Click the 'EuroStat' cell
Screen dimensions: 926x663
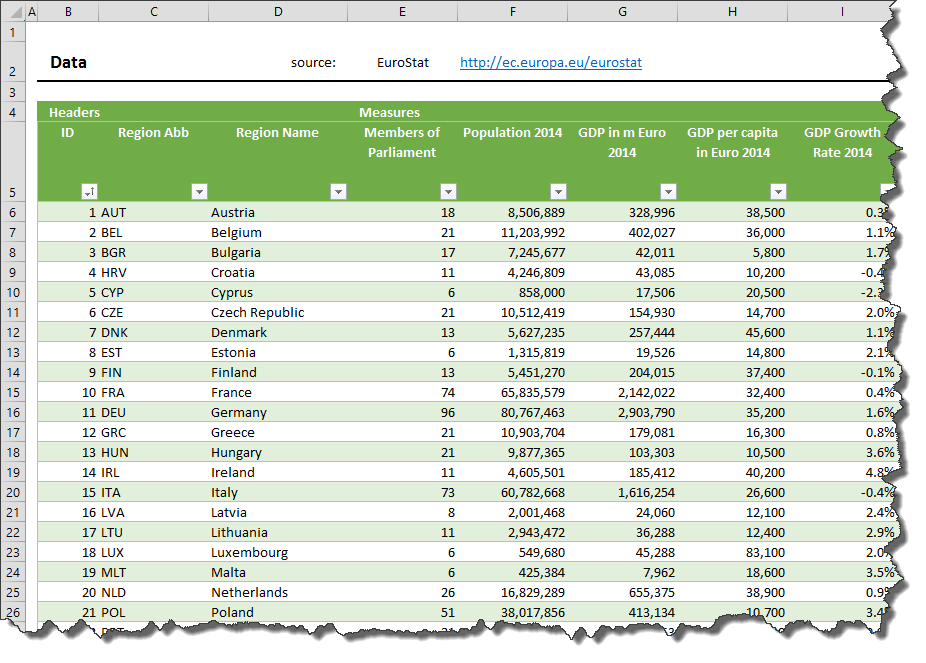(403, 63)
